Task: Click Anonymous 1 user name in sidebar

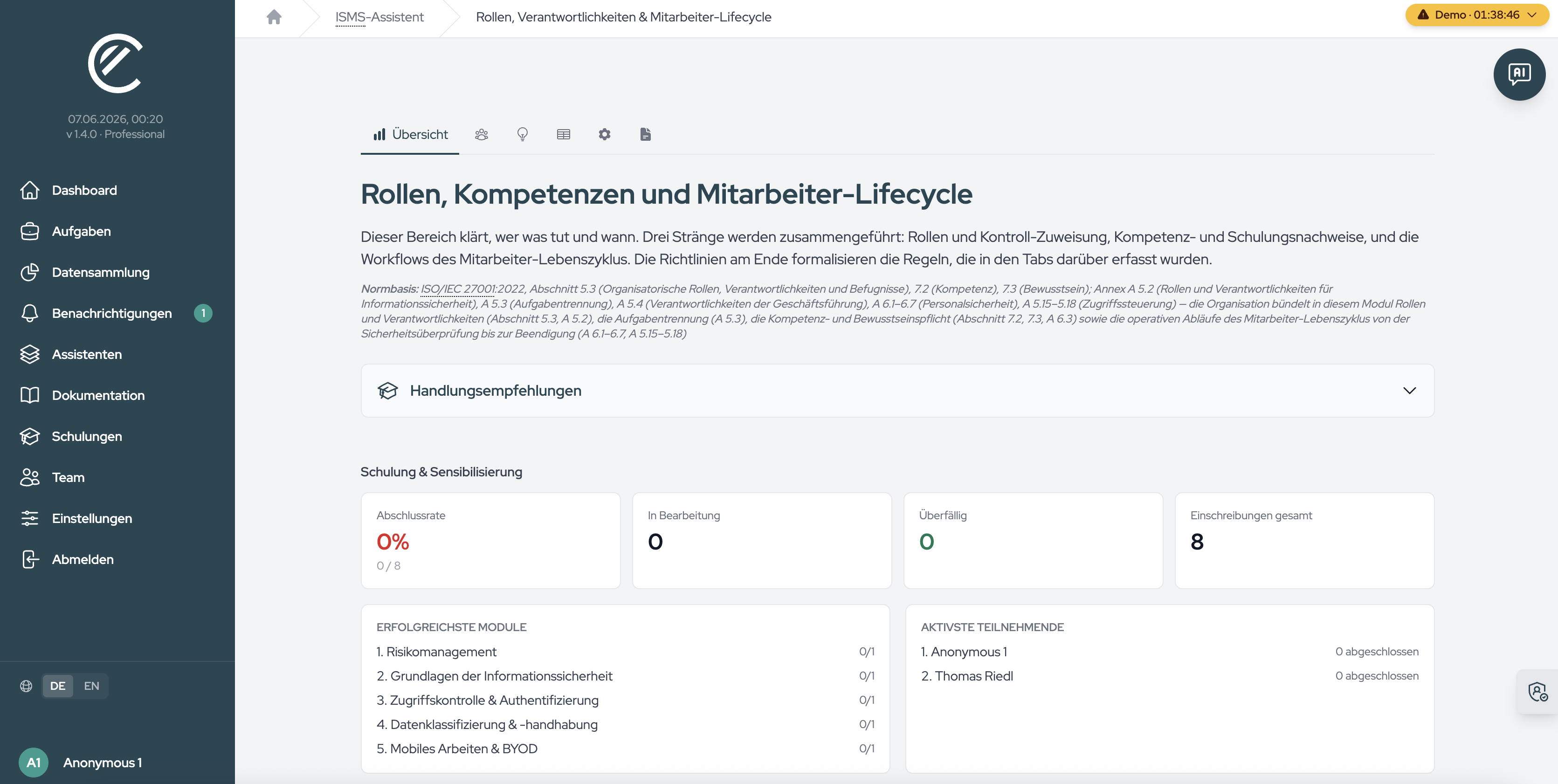Action: click(102, 762)
